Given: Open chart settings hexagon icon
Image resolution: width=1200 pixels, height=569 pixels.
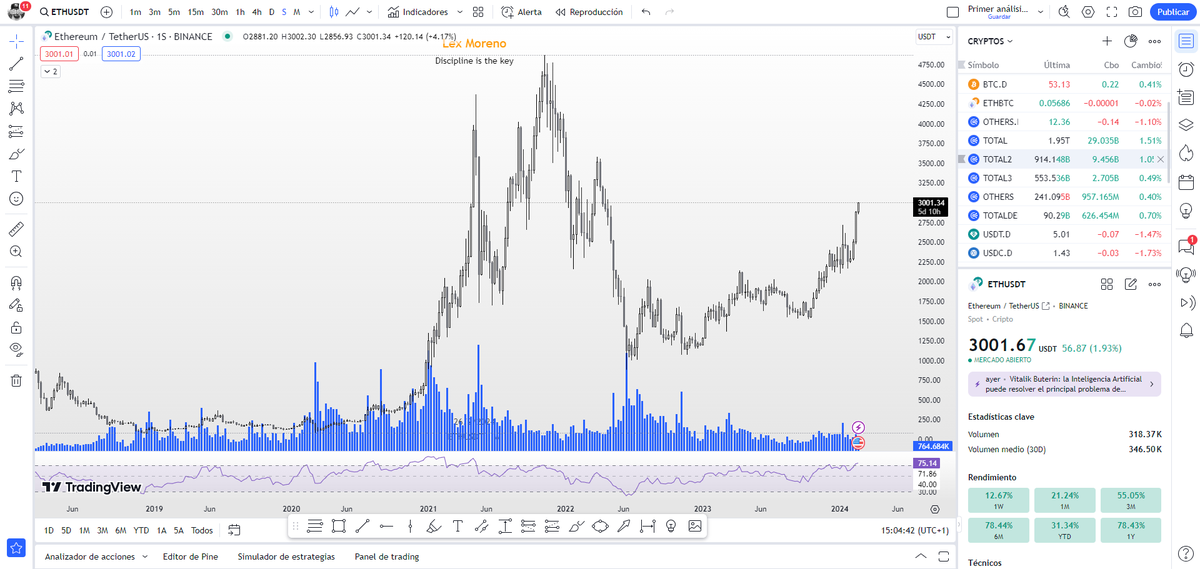Looking at the screenshot, I should 1088,12.
